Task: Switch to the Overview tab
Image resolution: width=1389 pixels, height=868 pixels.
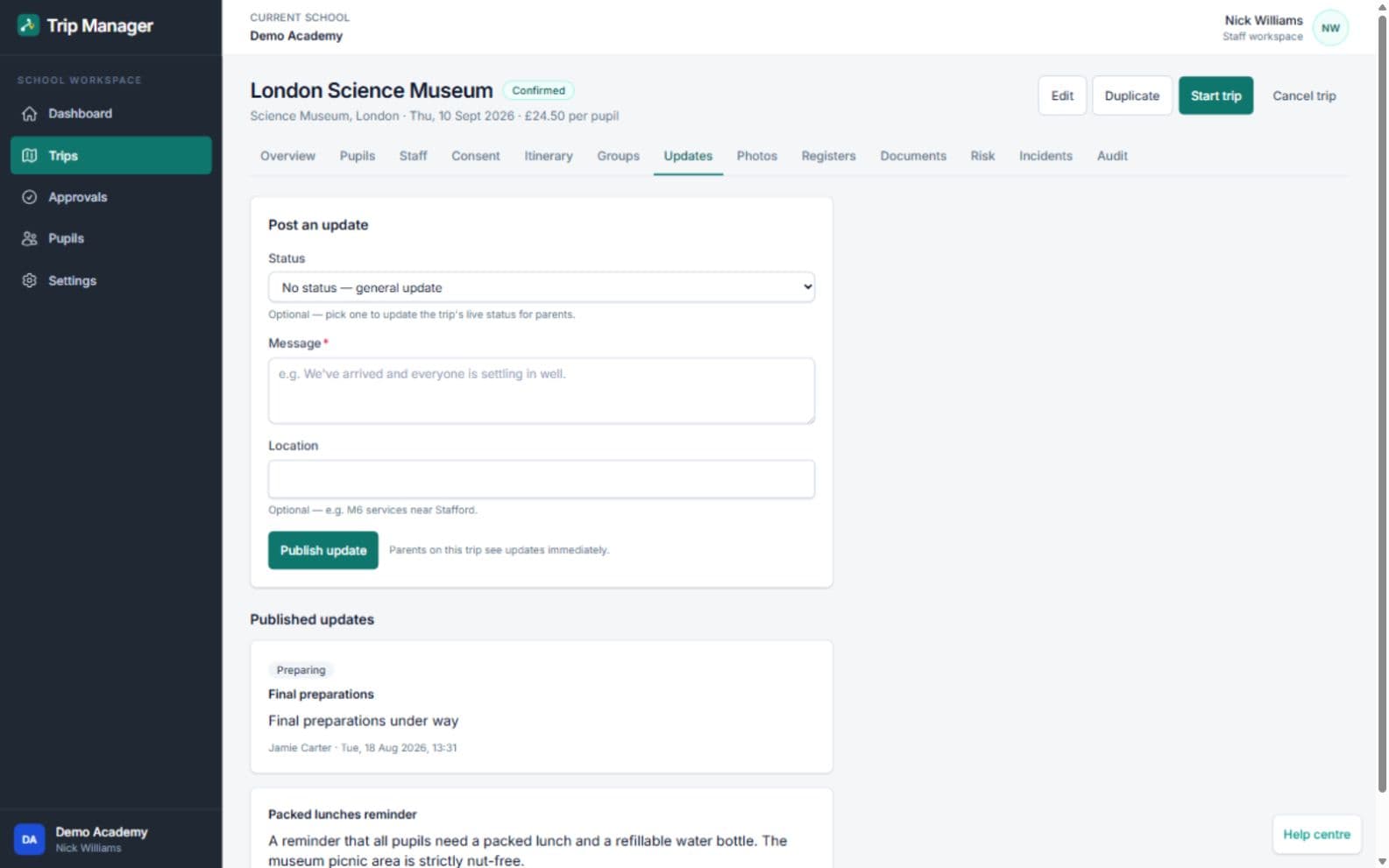Action: pyautogui.click(x=287, y=156)
